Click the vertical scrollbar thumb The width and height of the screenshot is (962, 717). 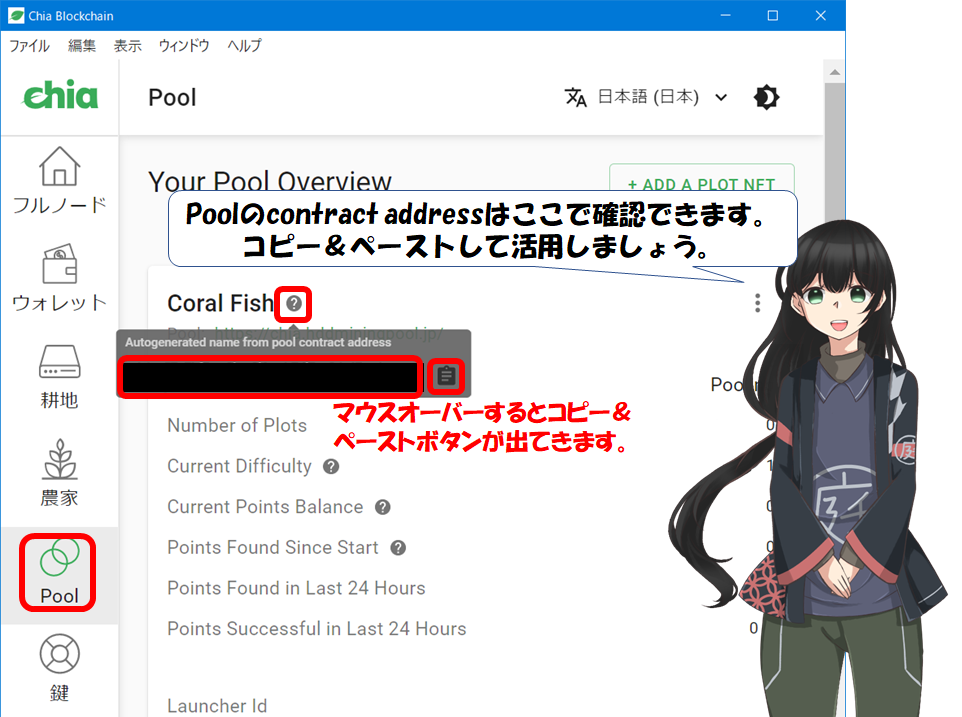pyautogui.click(x=834, y=153)
